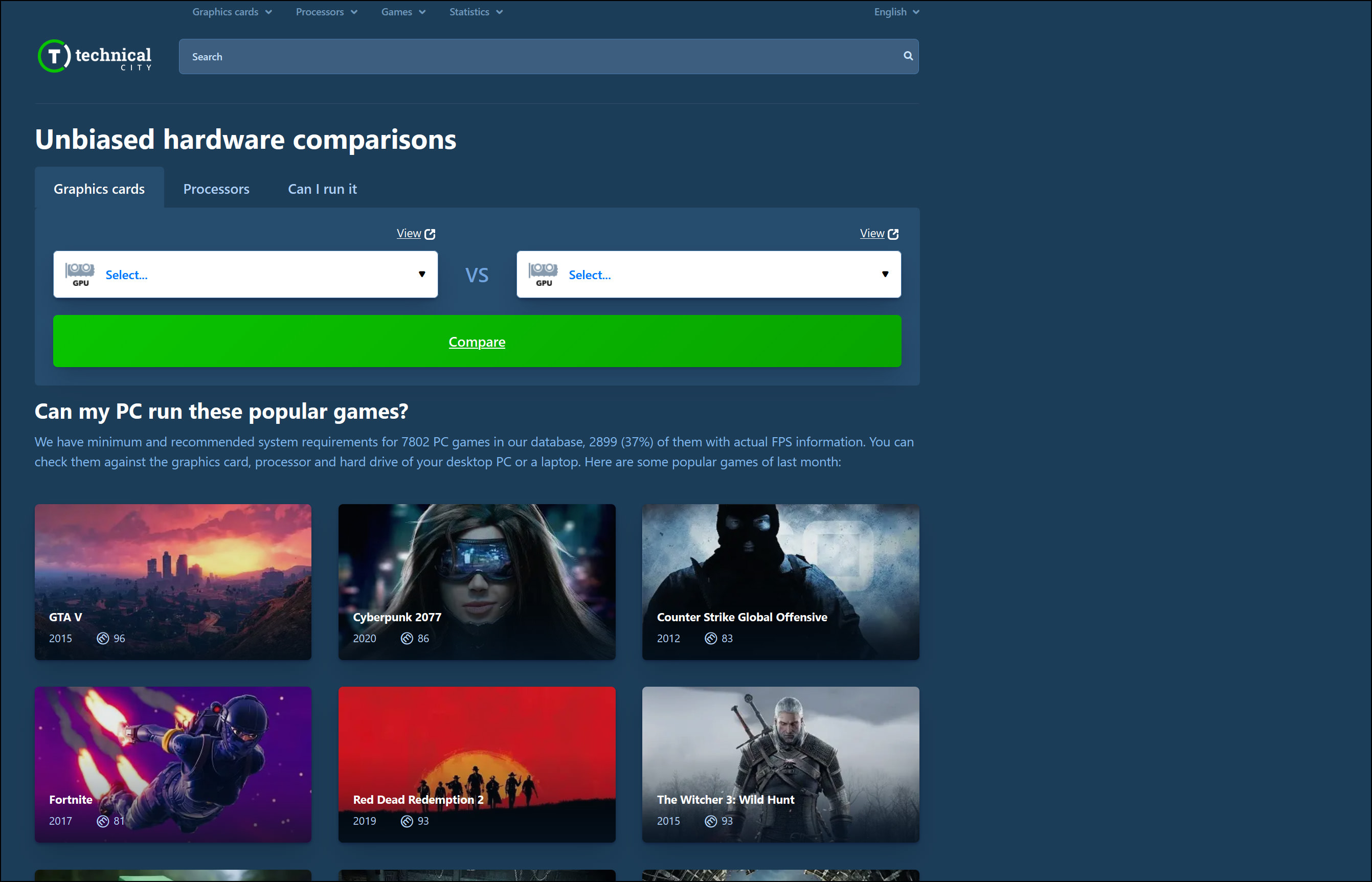Click external-link icon beside right View
This screenshot has height=882, width=1372.
pyautogui.click(x=893, y=234)
